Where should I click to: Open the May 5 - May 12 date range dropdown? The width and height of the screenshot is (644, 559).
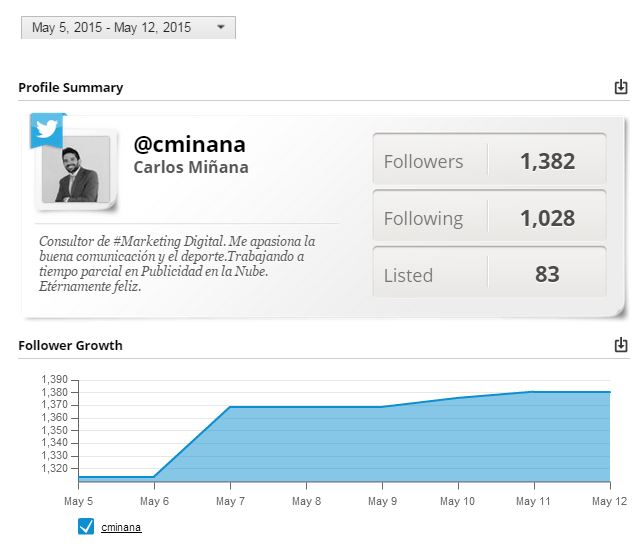(x=128, y=28)
